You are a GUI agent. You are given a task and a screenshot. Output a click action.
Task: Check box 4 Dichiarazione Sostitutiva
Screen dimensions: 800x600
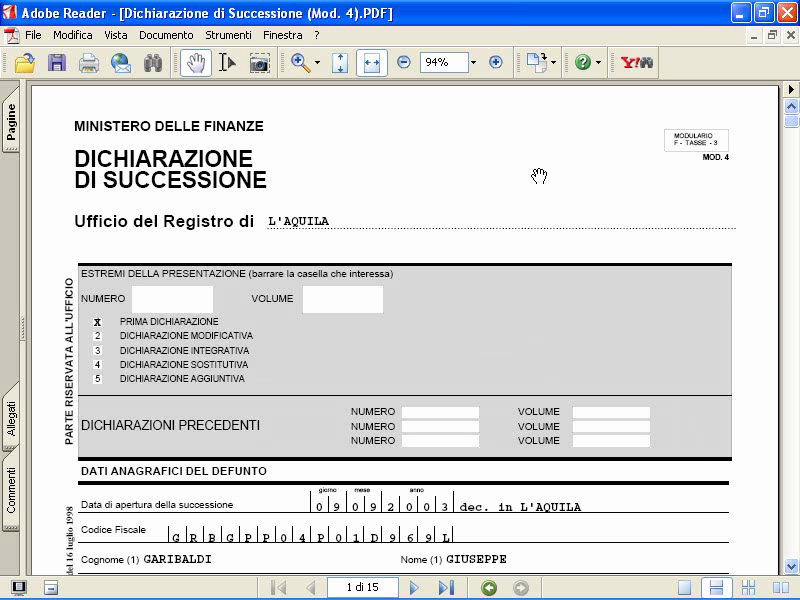[97, 365]
